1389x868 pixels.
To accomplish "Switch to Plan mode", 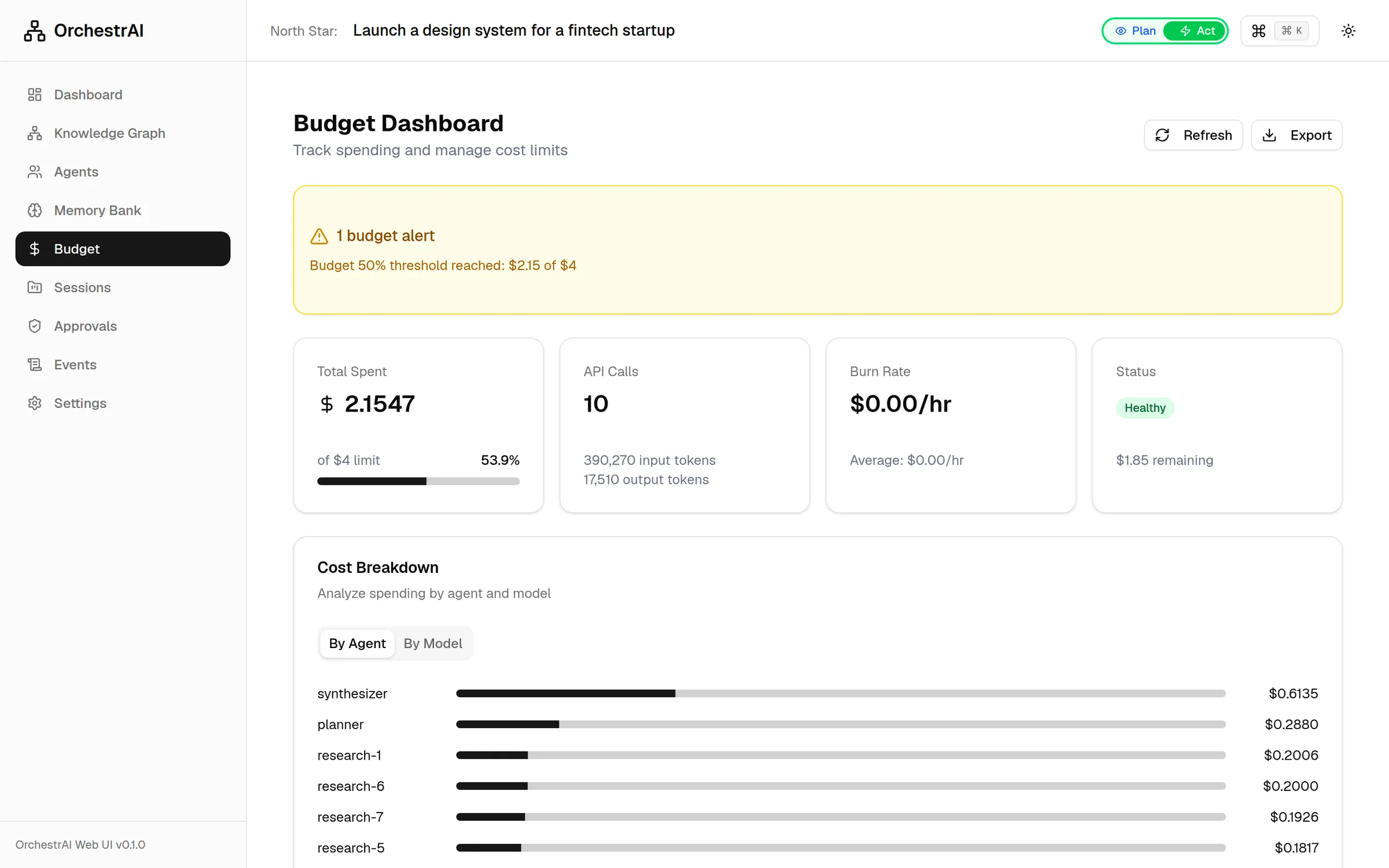I will pyautogui.click(x=1136, y=31).
